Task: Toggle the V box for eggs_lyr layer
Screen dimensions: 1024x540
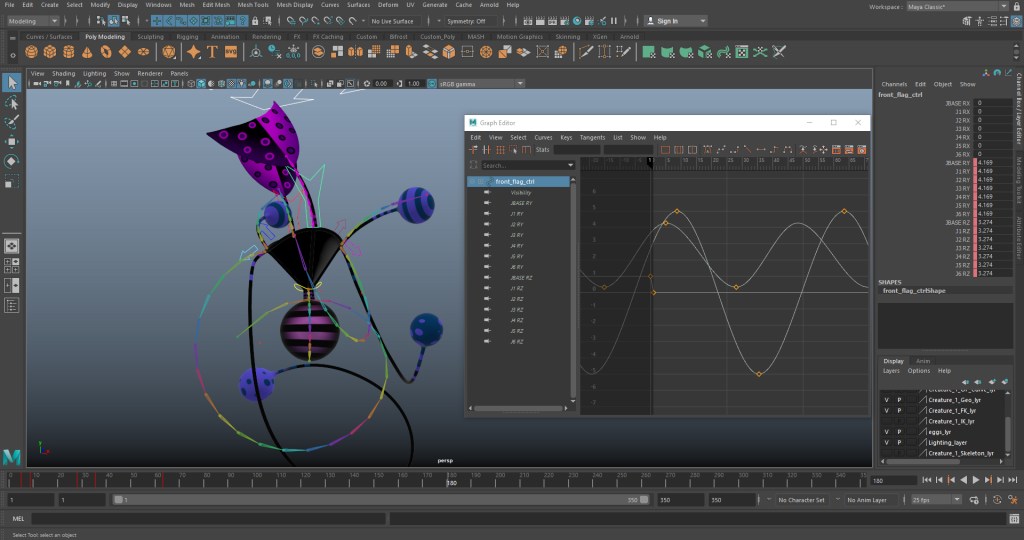Action: [x=885, y=431]
